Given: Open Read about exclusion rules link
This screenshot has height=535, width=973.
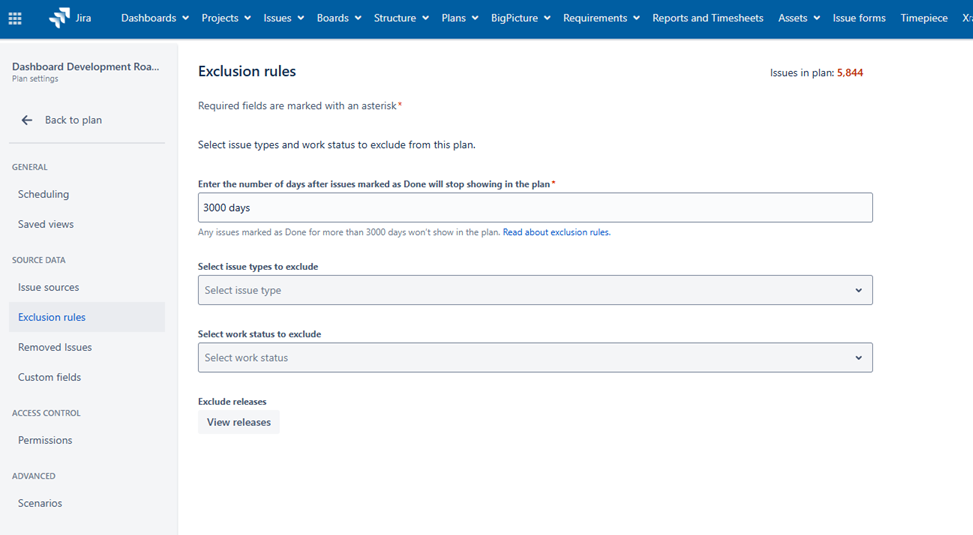Looking at the screenshot, I should click(557, 232).
